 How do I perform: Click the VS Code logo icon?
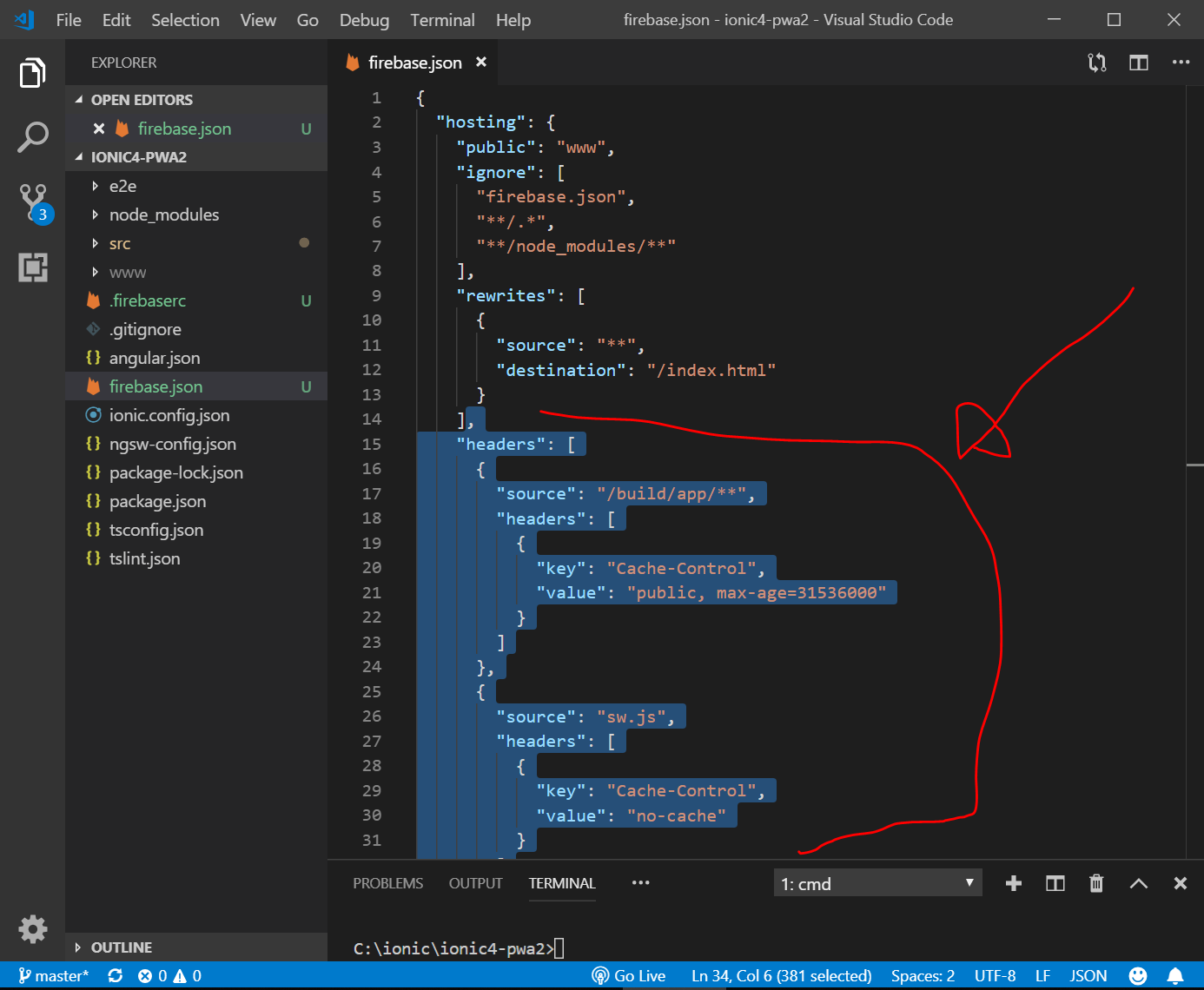pos(24,19)
